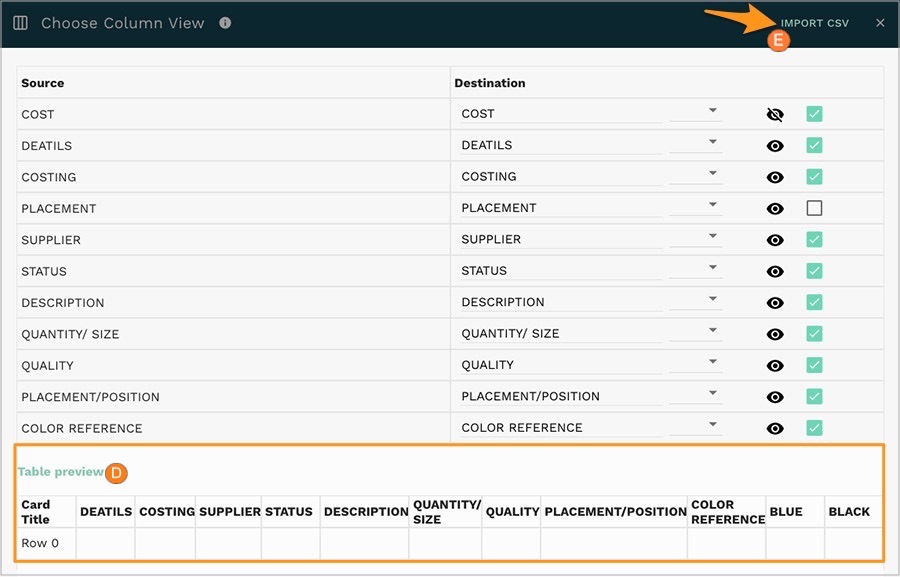This screenshot has width=900, height=577.
Task: Toggle visibility of the SUPPLIER row eye icon
Action: [x=775, y=240]
